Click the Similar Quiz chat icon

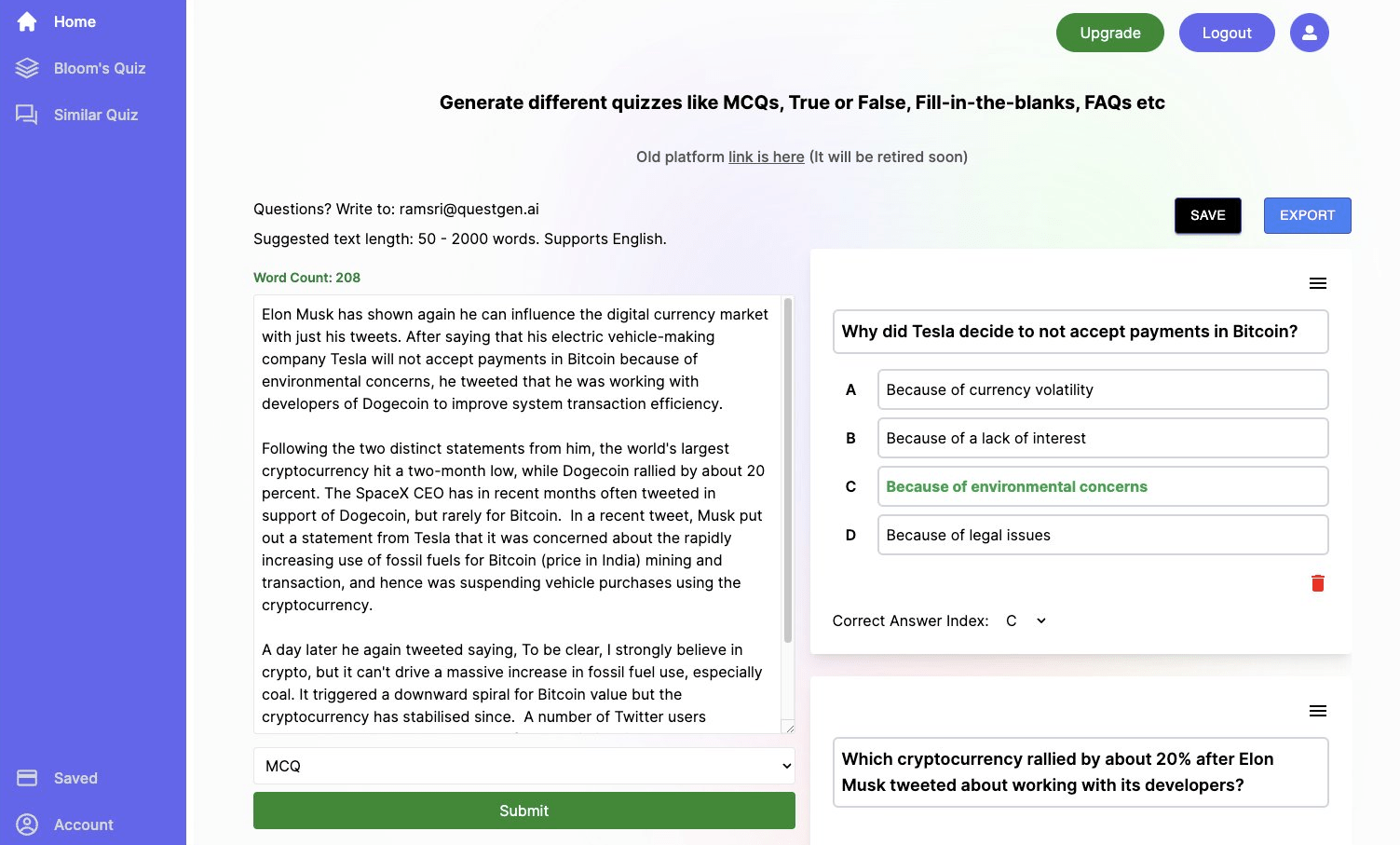(27, 115)
